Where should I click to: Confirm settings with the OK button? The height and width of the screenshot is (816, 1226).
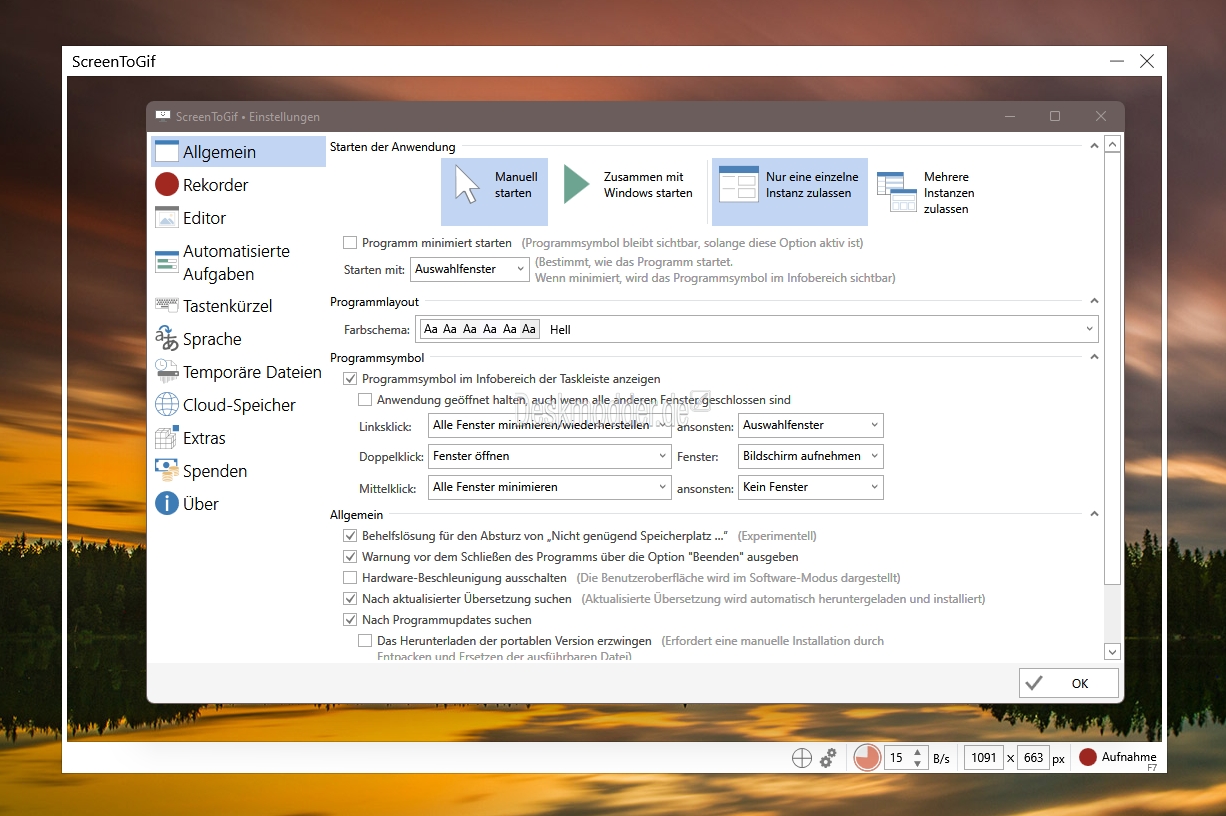1069,683
